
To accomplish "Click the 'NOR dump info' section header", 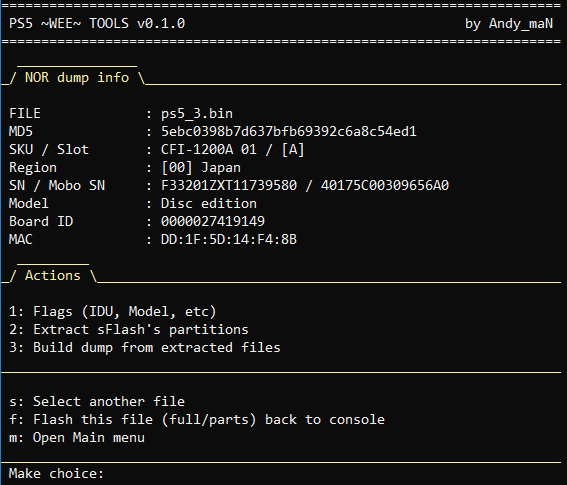I will (x=77, y=77).
